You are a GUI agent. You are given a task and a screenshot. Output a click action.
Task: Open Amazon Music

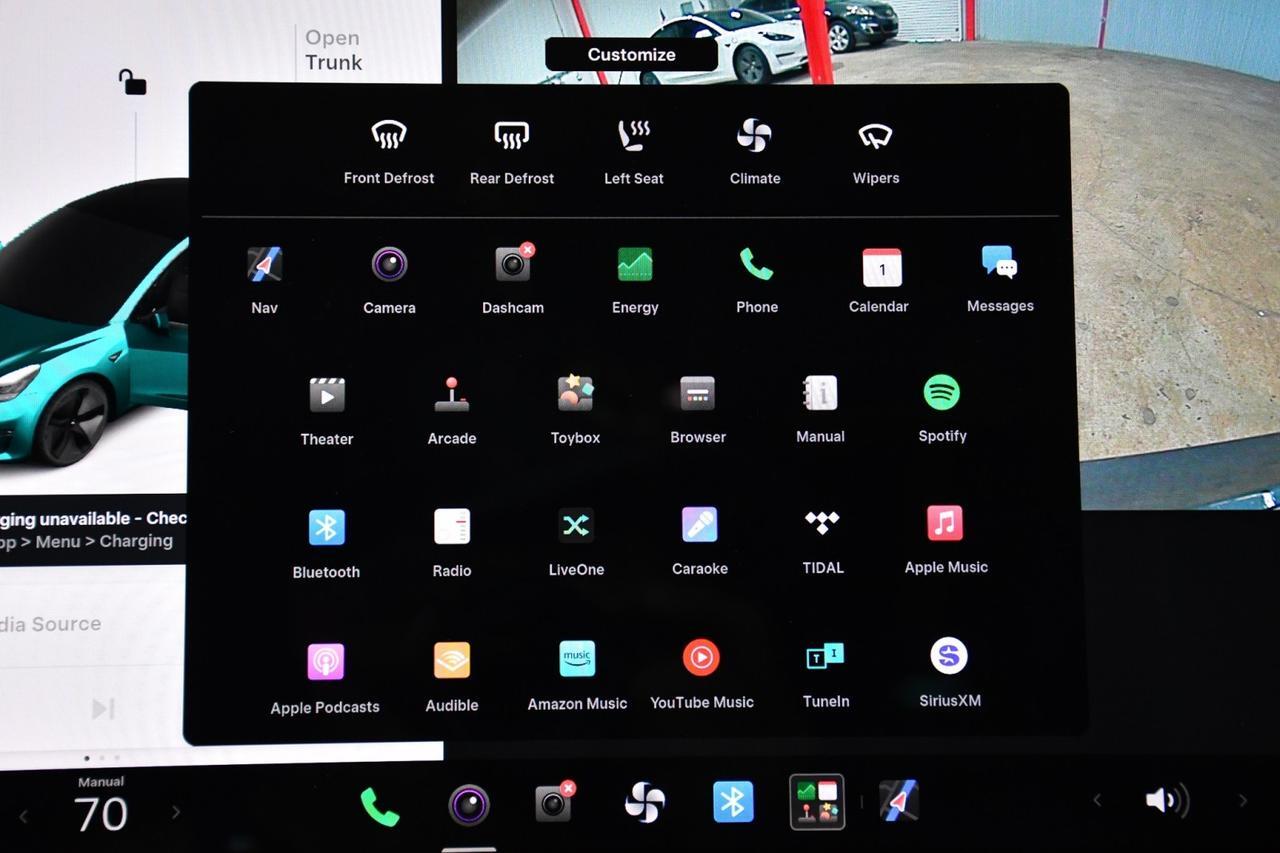pos(577,677)
